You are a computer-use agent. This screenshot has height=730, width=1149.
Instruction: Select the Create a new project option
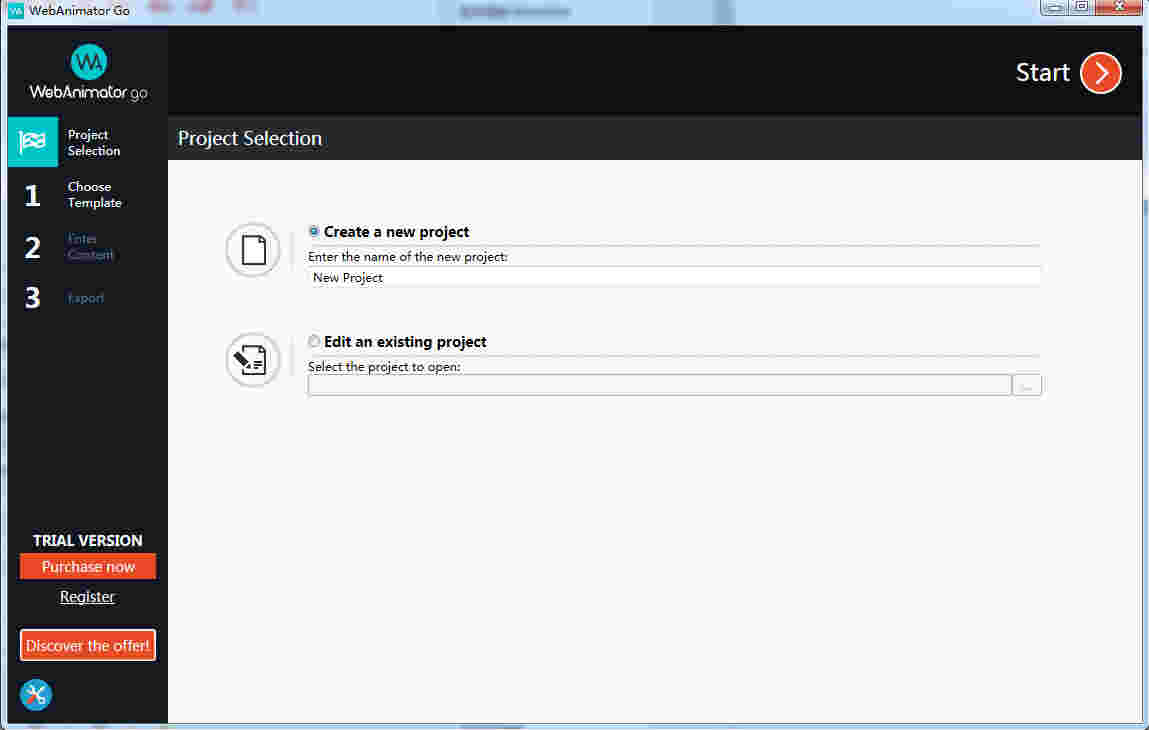pyautogui.click(x=313, y=231)
